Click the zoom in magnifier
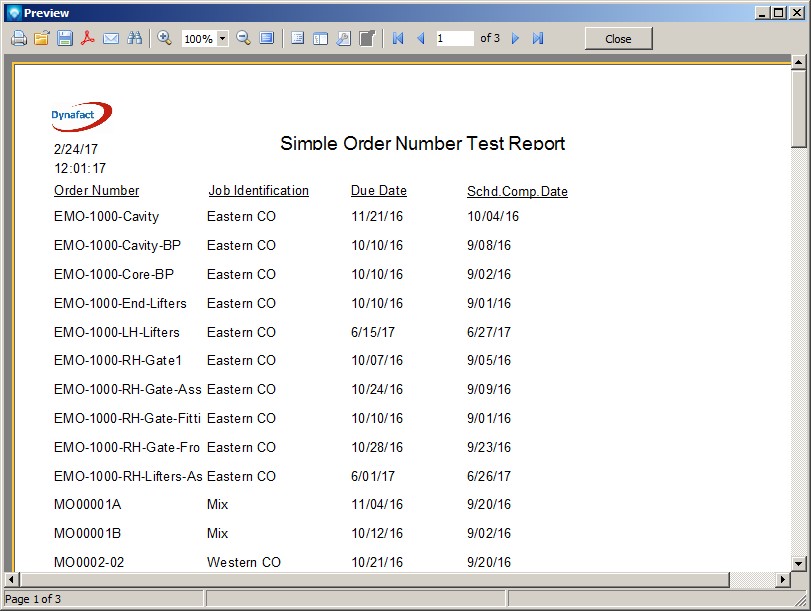811x611 pixels. tap(165, 38)
